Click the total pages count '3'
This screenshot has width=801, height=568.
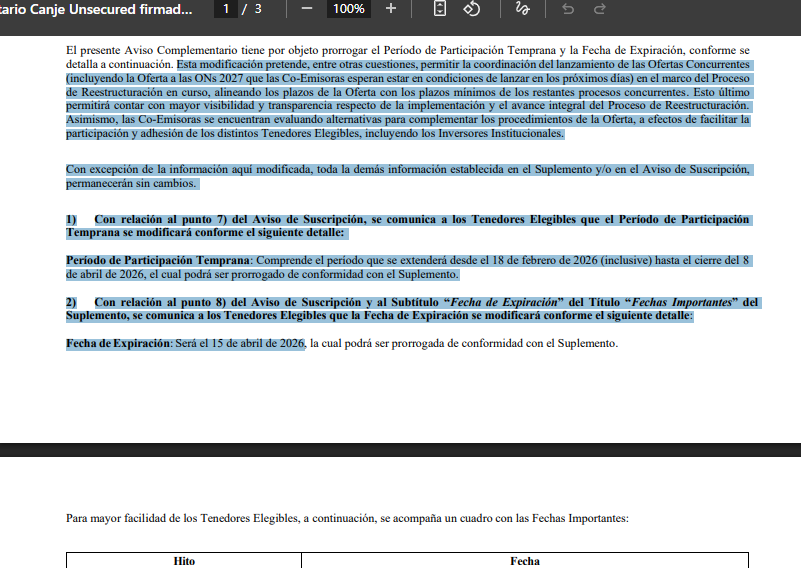(258, 9)
